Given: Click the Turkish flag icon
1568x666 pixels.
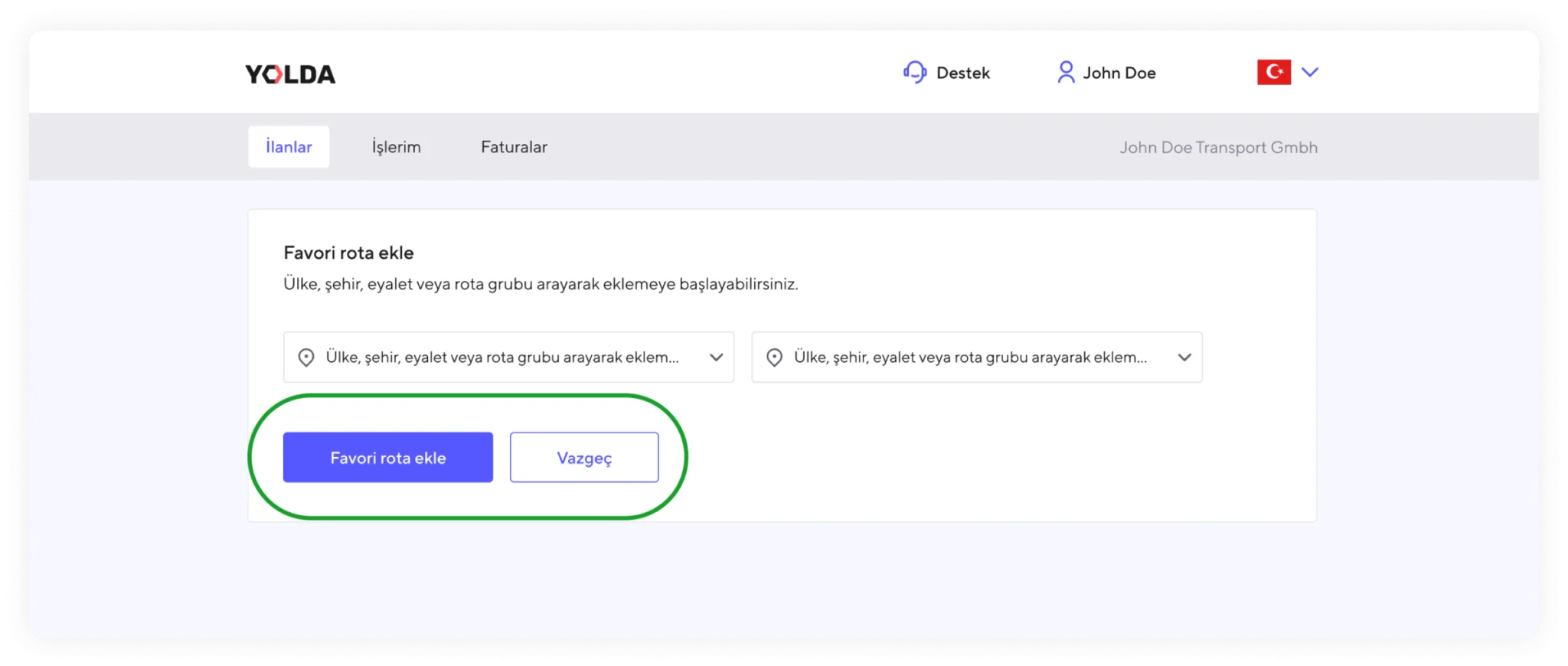Looking at the screenshot, I should [1274, 72].
